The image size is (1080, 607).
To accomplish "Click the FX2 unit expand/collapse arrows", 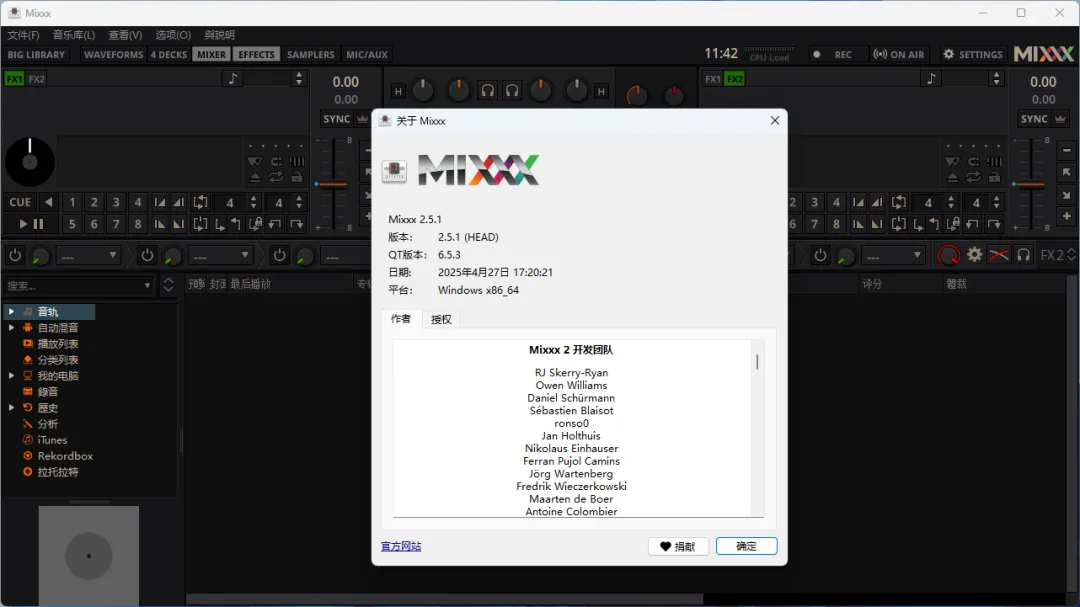I will point(1071,256).
